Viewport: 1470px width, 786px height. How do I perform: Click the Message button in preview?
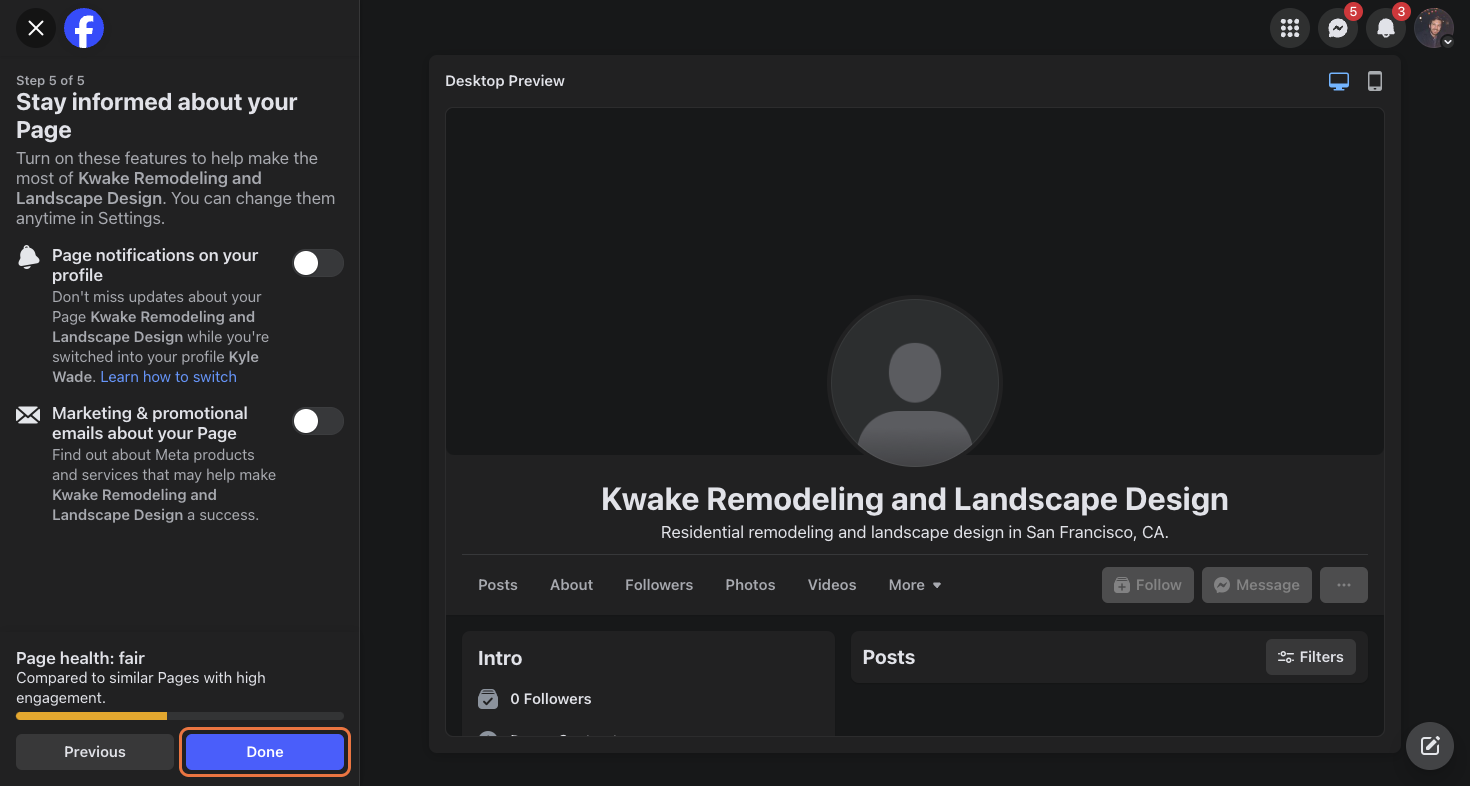(1257, 585)
